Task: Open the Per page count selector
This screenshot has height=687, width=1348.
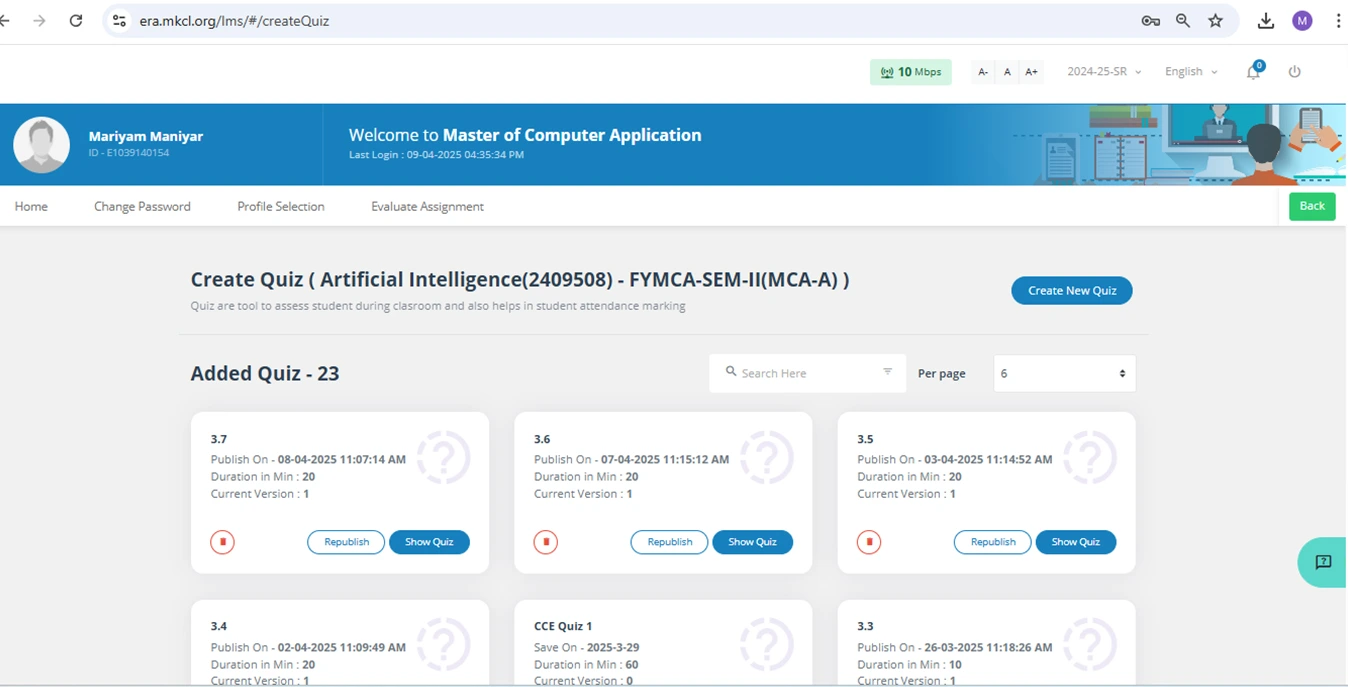Action: (1063, 373)
